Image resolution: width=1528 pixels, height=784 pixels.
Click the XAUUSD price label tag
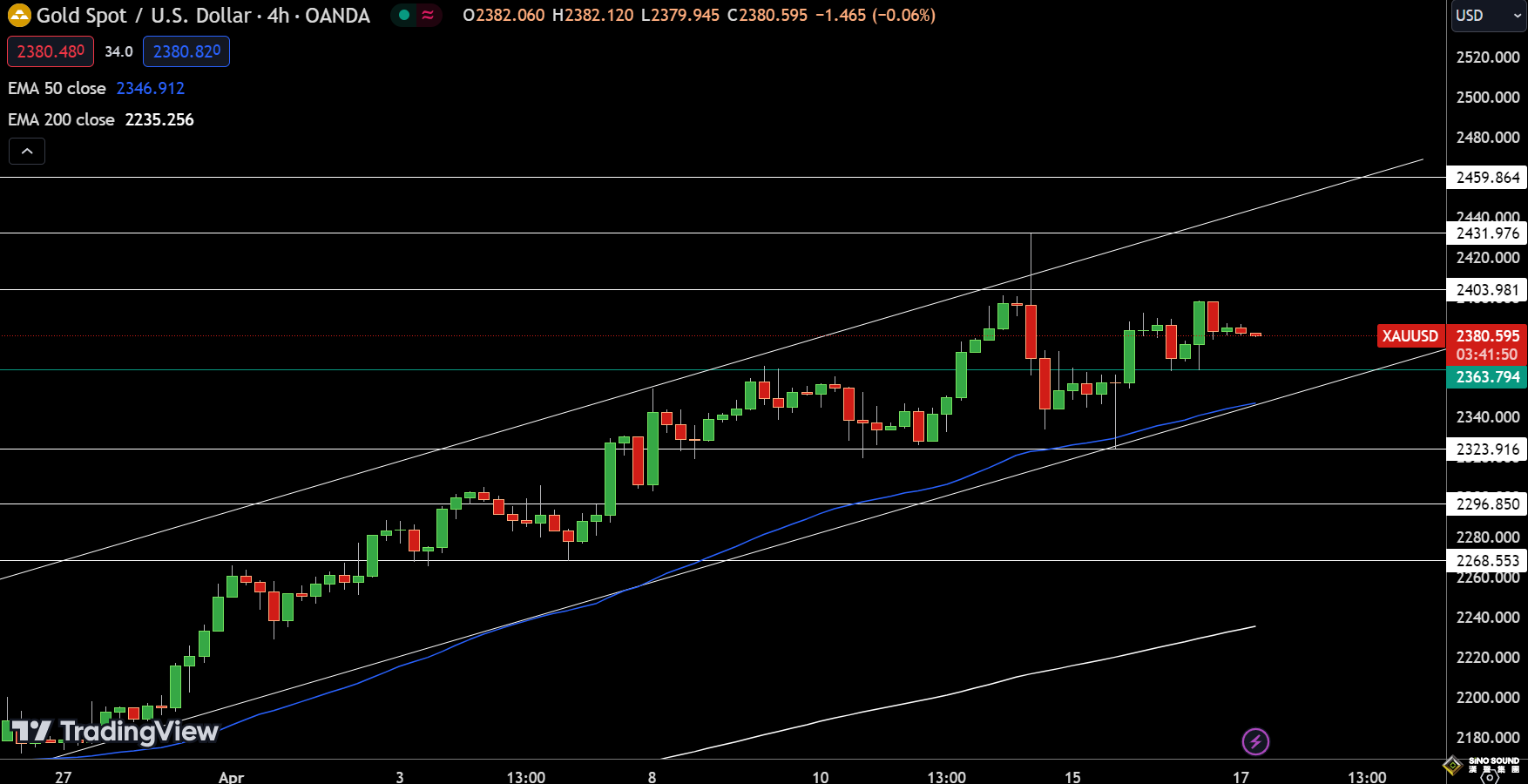tap(1410, 336)
